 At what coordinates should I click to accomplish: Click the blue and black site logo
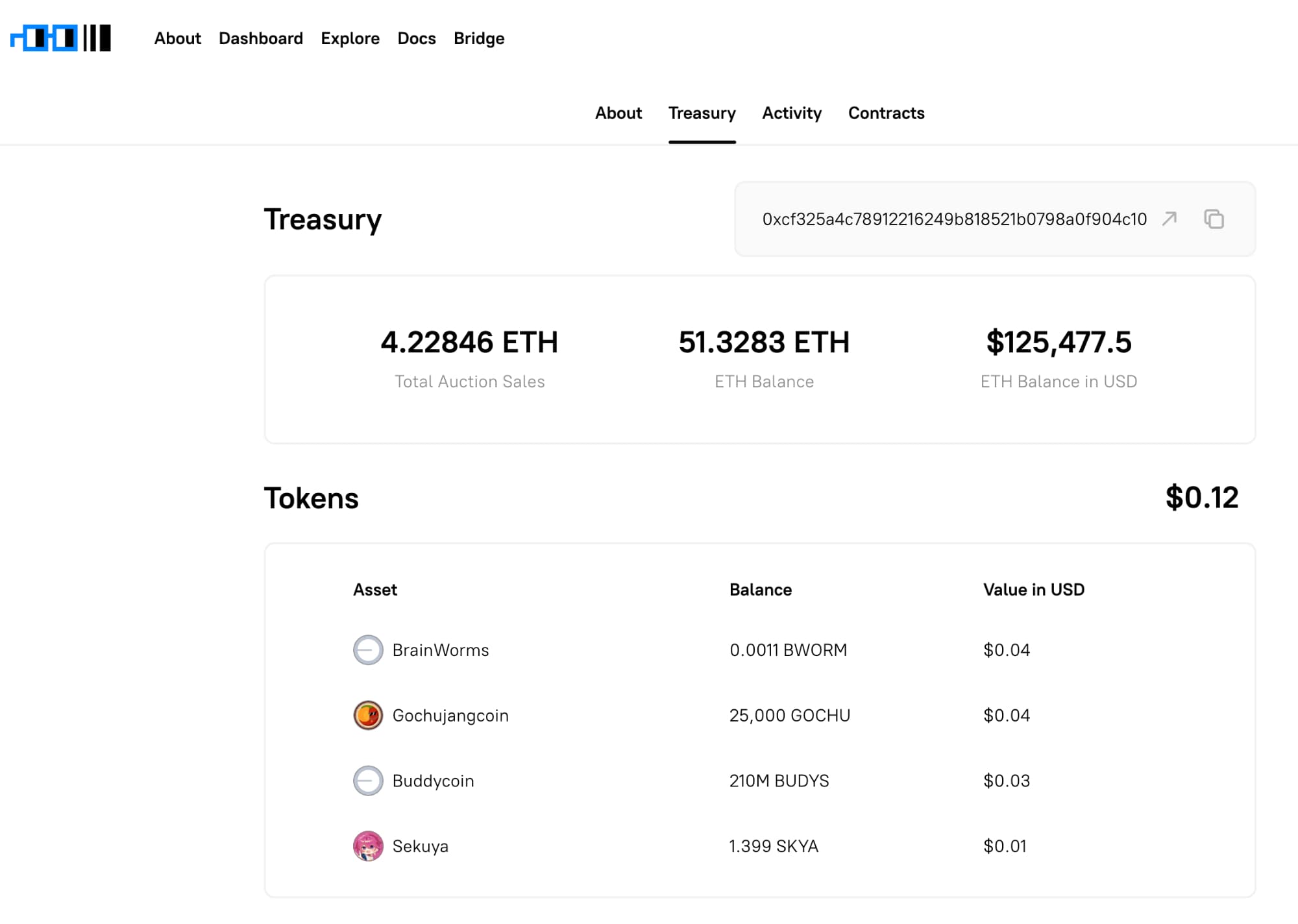coord(61,38)
